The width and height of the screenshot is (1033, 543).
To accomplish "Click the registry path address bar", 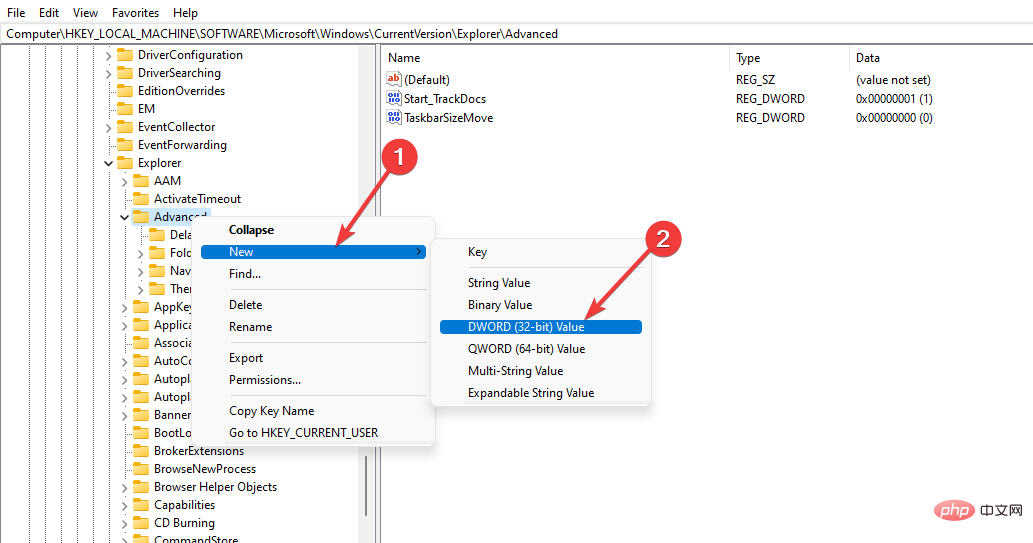I will click(516, 34).
